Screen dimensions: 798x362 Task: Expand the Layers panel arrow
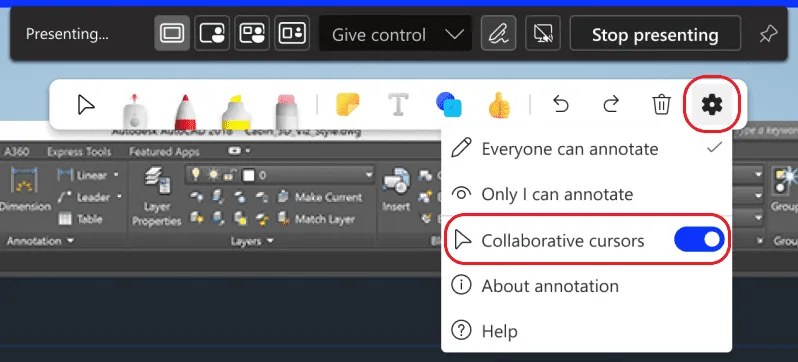pyautogui.click(x=270, y=241)
